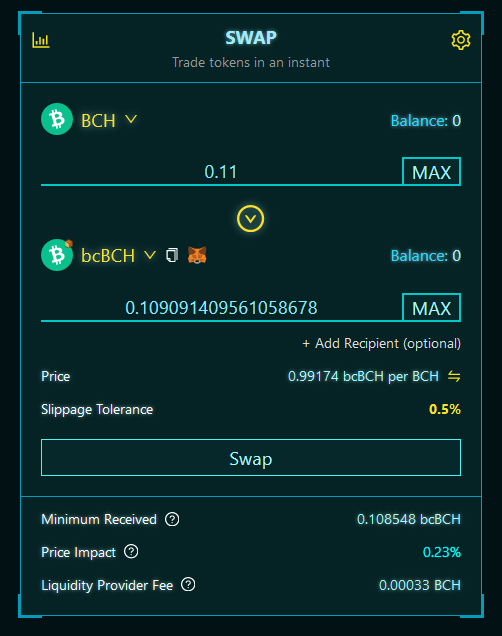Click MAX for the BCH input
Viewport: 502px width, 636px height.
tap(431, 172)
